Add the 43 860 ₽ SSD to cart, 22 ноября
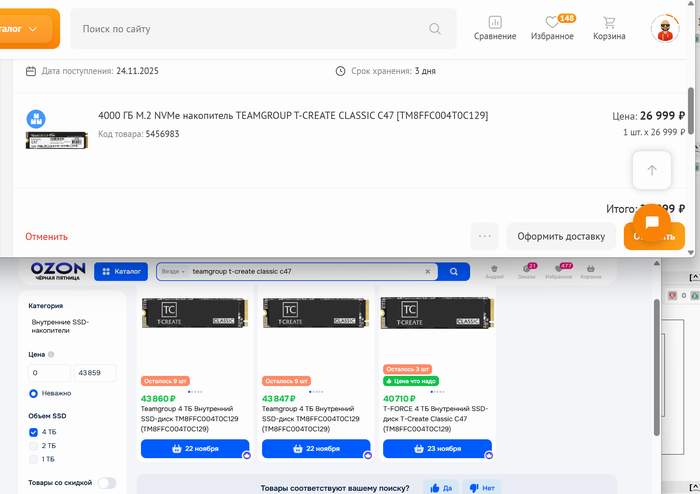Viewport: 700px width, 494px height. click(195, 448)
